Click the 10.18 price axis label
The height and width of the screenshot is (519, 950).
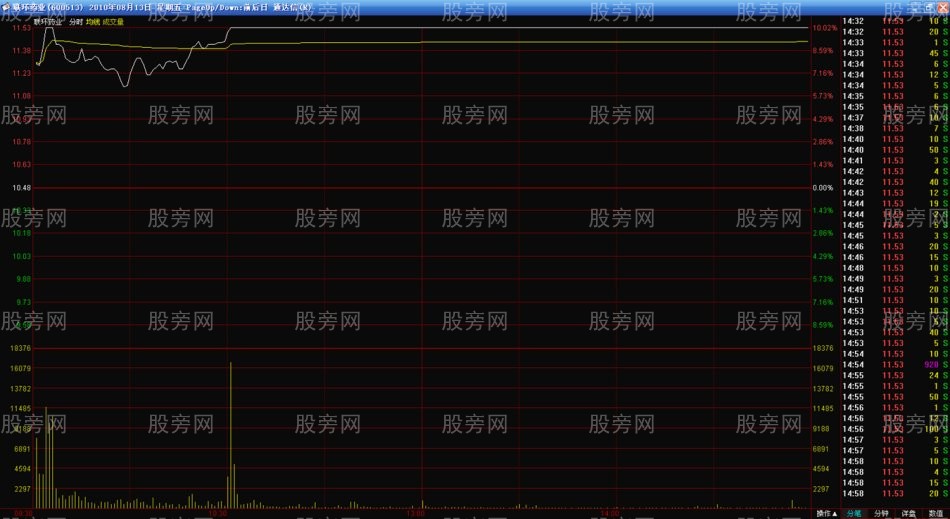pyautogui.click(x=22, y=233)
